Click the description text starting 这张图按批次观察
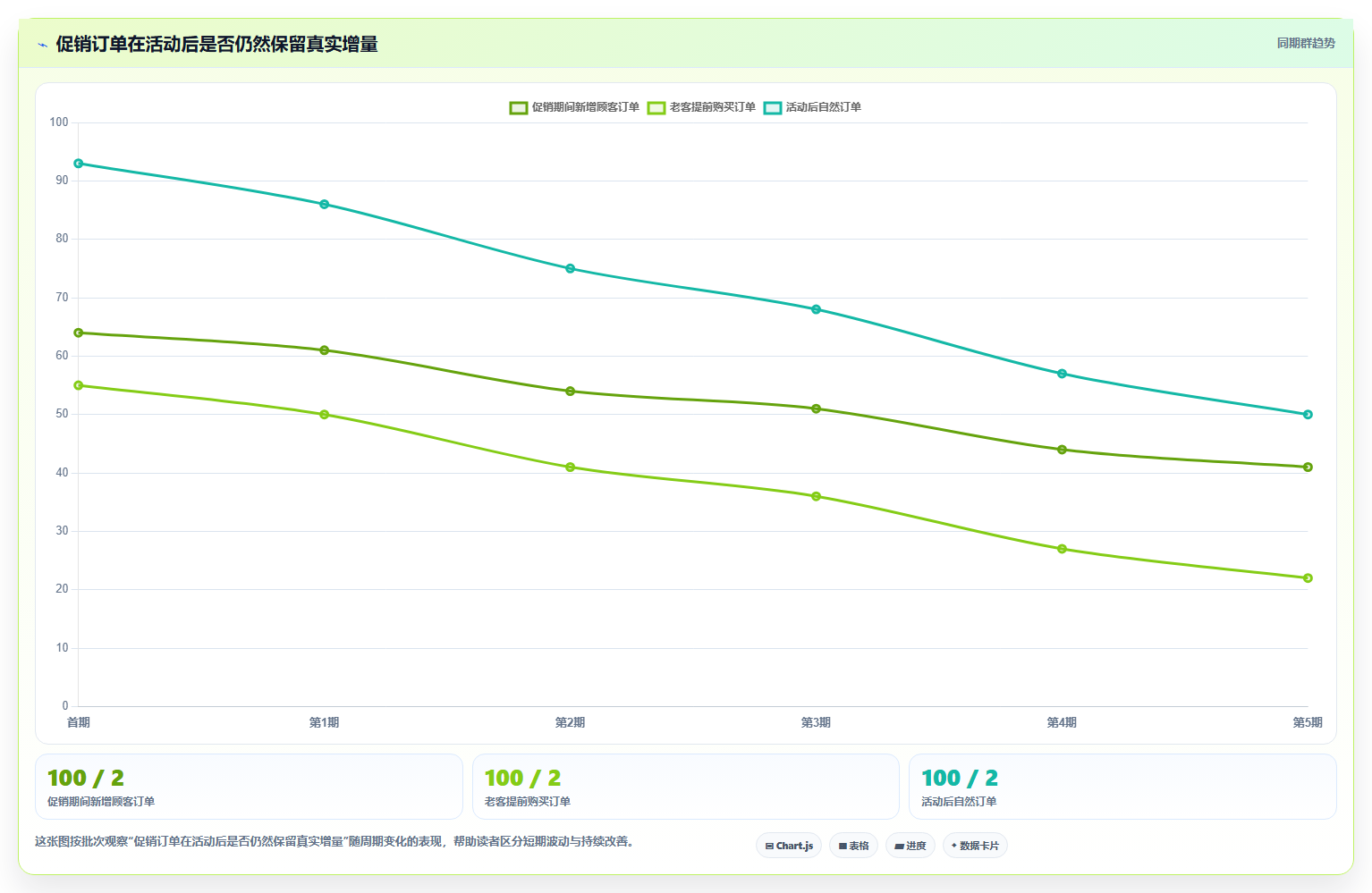Screen dimensions: 1372x893 [335, 841]
